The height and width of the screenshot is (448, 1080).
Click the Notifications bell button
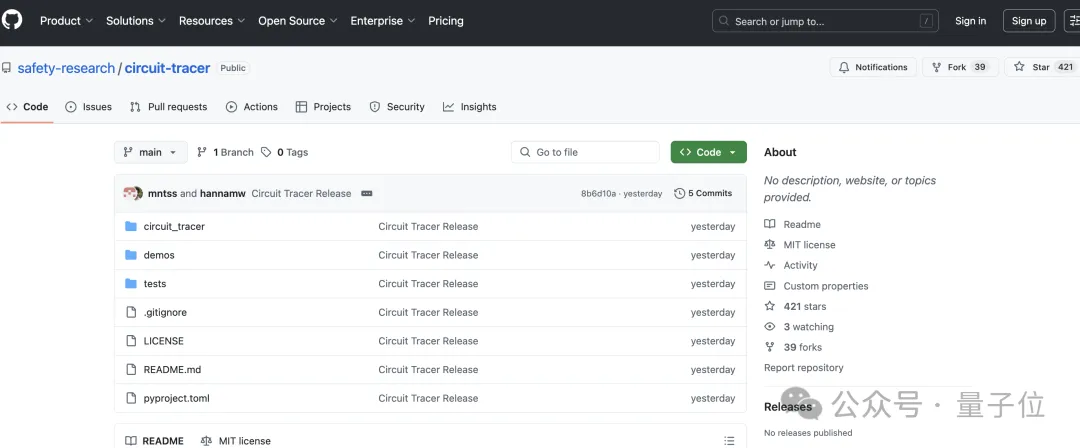872,67
